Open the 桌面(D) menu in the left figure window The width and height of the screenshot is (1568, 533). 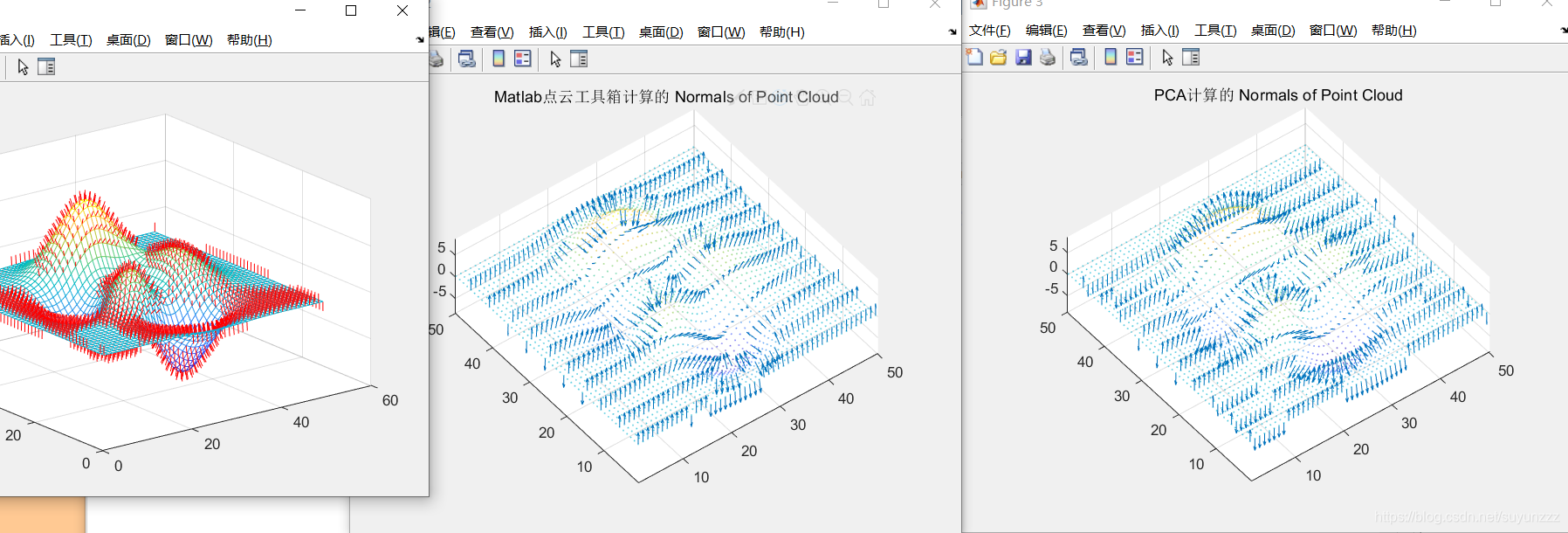(128, 40)
